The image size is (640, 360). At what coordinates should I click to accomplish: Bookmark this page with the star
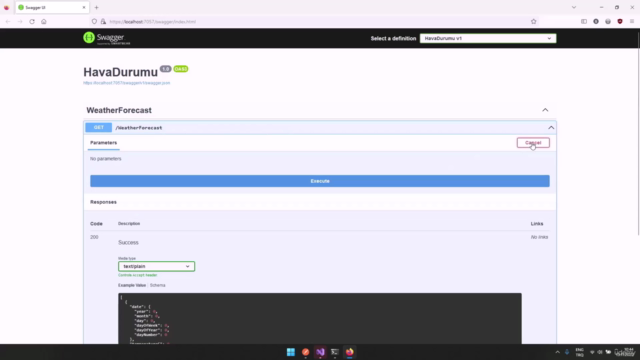coord(533,22)
